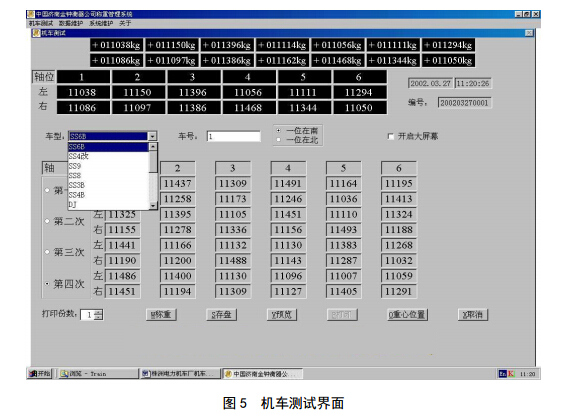Click the red K tray icon
The image size is (582, 414).
pyautogui.click(x=511, y=374)
